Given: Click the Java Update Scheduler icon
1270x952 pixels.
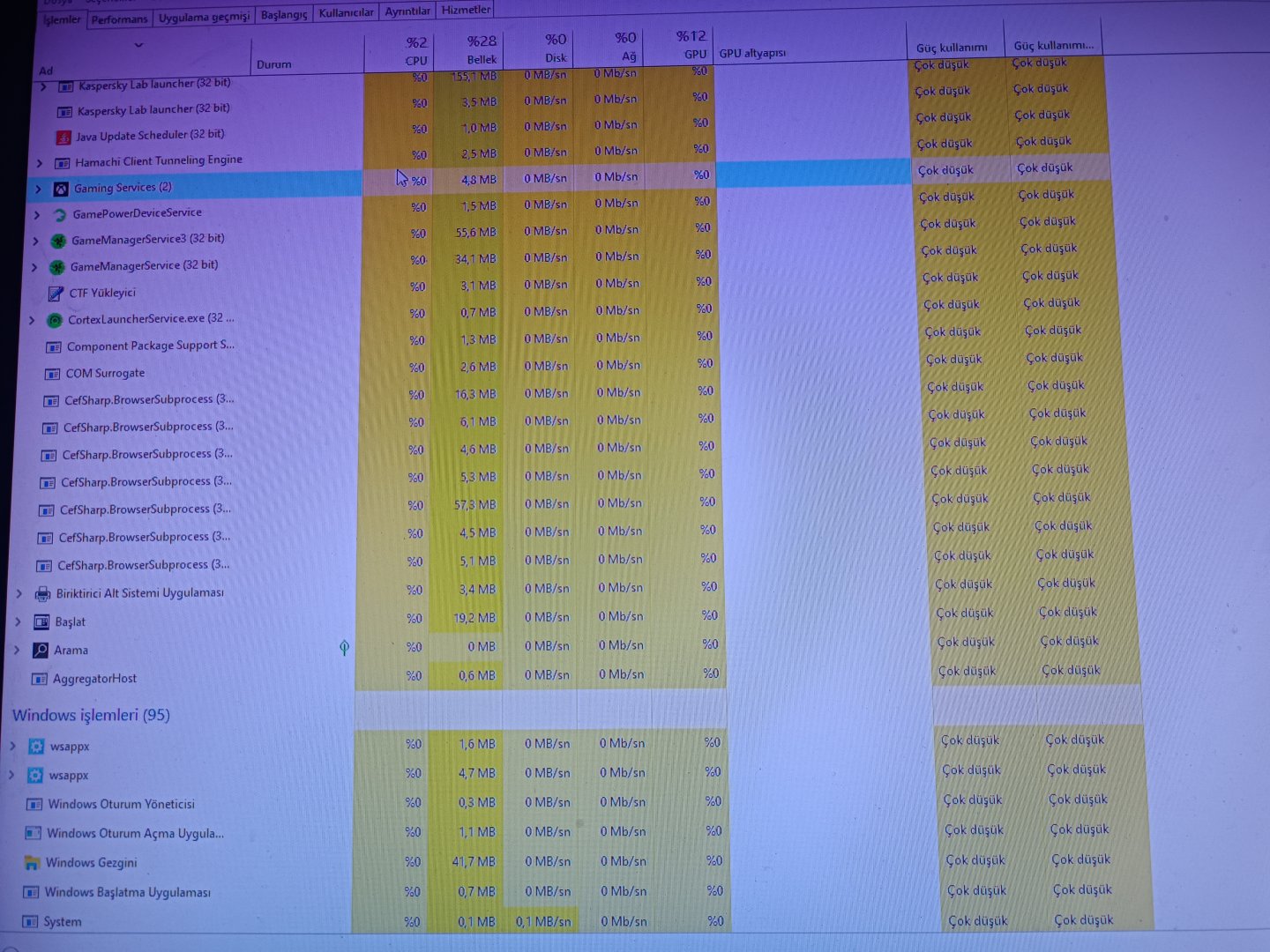Looking at the screenshot, I should tap(63, 137).
